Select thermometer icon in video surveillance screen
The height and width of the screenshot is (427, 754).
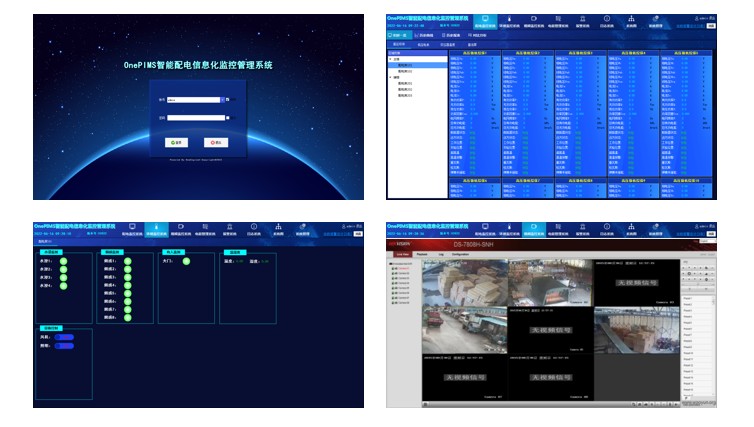click(x=509, y=226)
